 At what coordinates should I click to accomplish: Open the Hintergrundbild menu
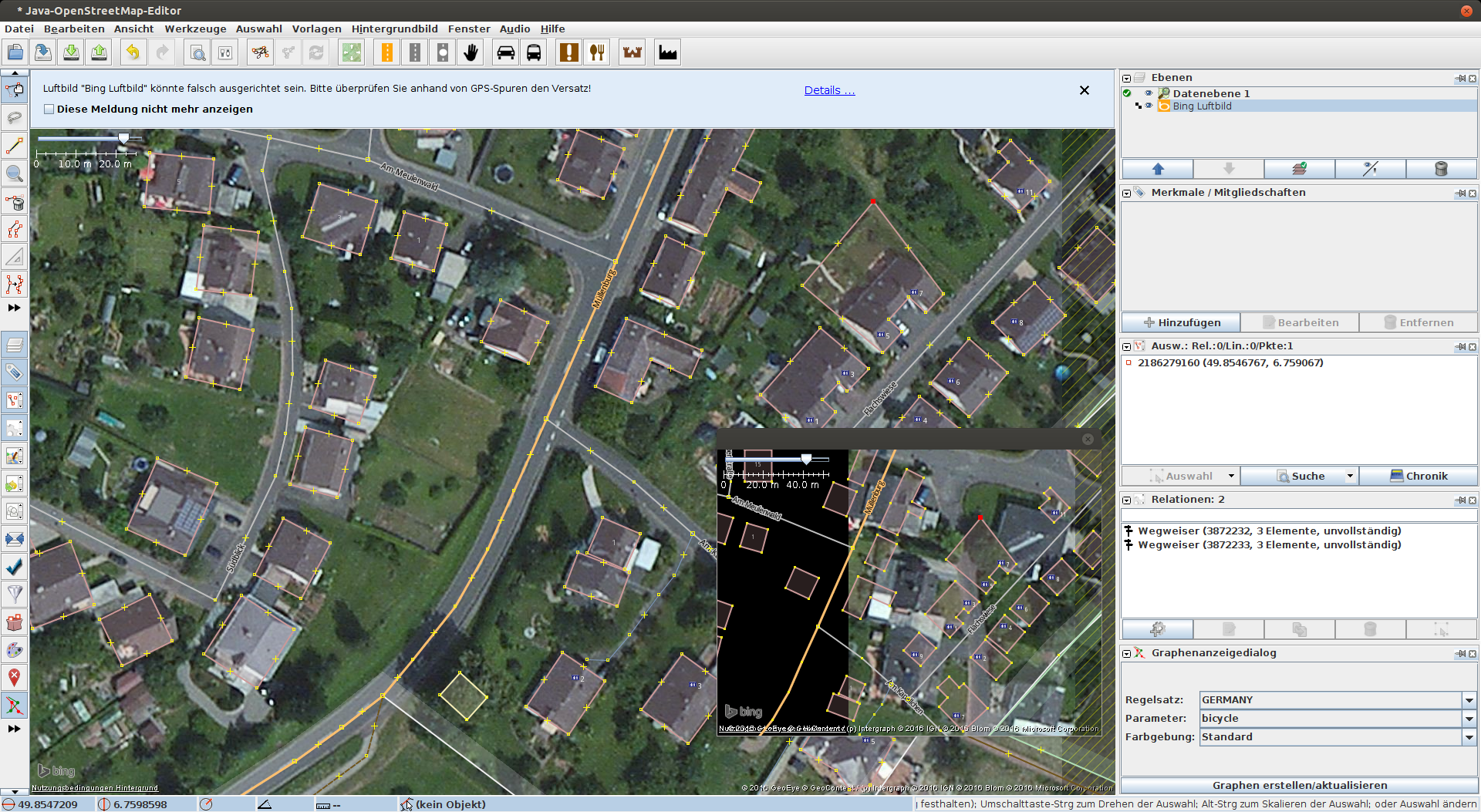[394, 29]
